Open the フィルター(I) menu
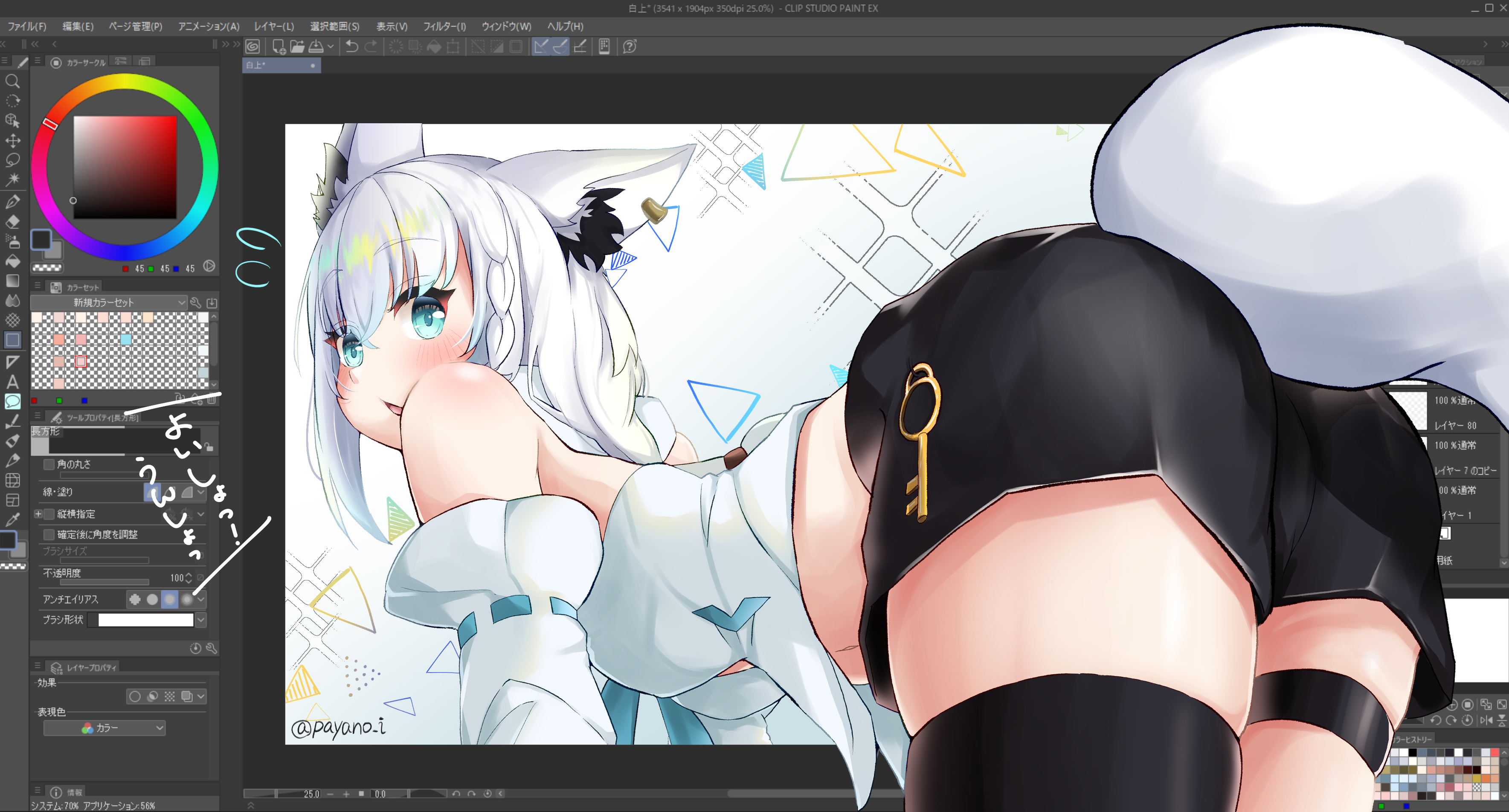The image size is (1509, 812). (x=444, y=26)
